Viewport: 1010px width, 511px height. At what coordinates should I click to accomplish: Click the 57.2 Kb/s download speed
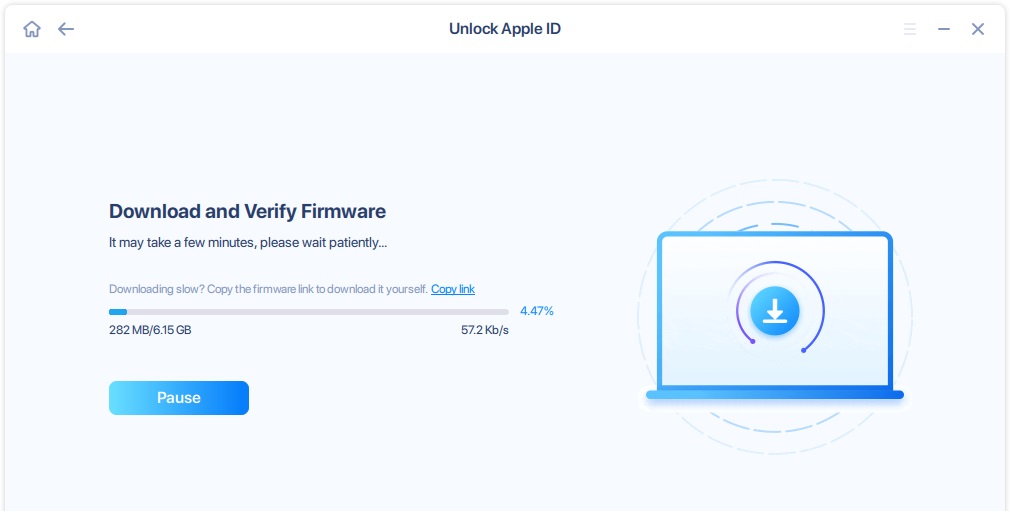(484, 330)
